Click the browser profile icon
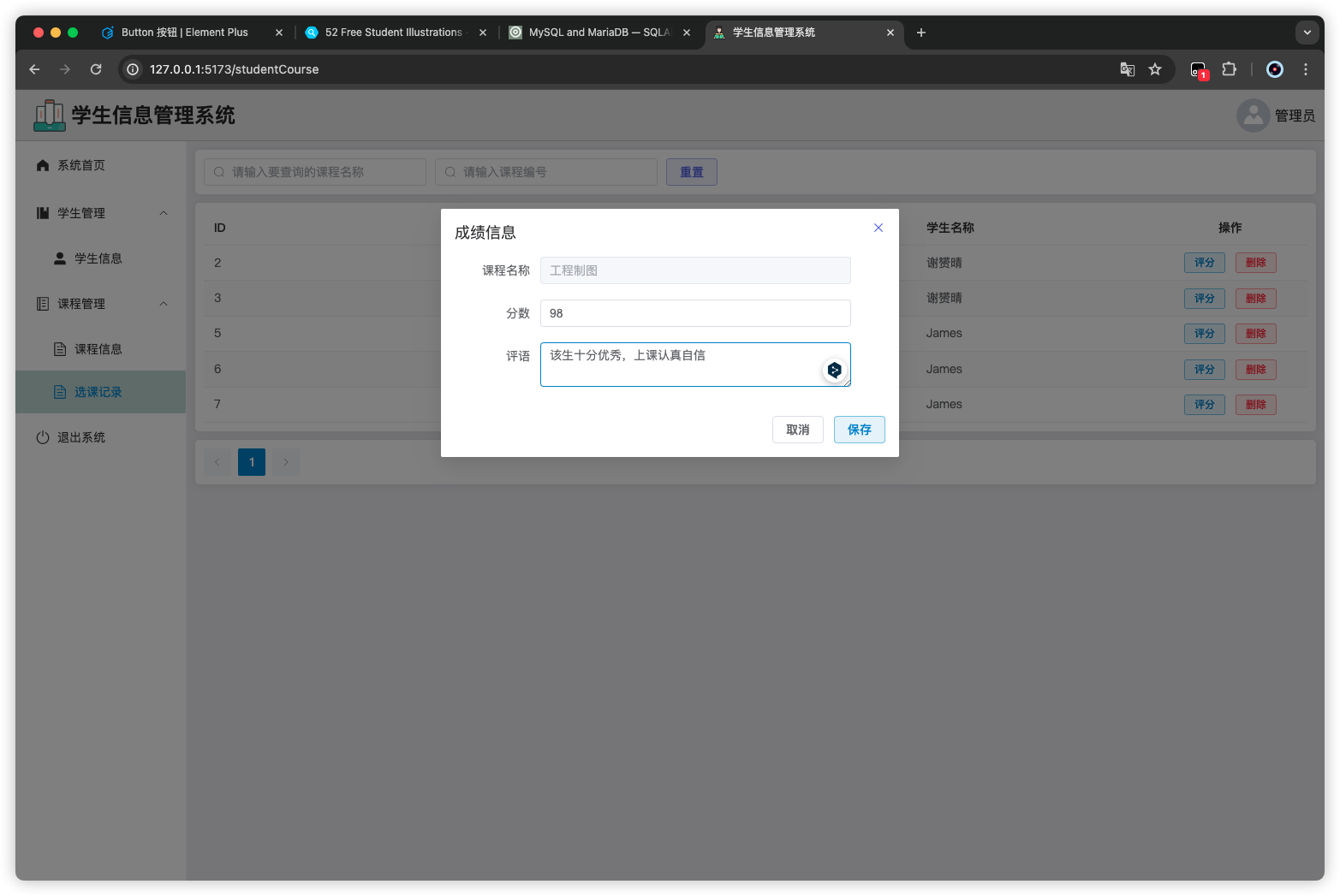The width and height of the screenshot is (1340, 896). (x=1275, y=69)
